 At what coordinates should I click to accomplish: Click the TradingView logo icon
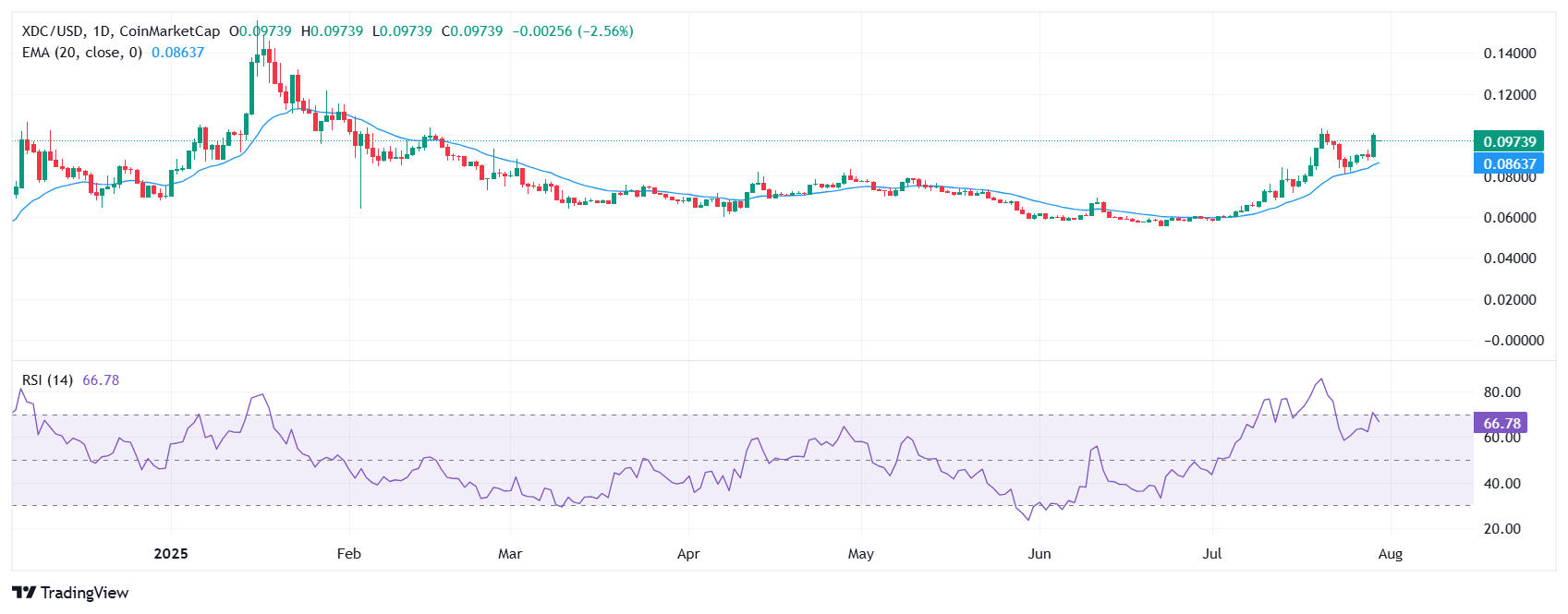click(x=24, y=593)
